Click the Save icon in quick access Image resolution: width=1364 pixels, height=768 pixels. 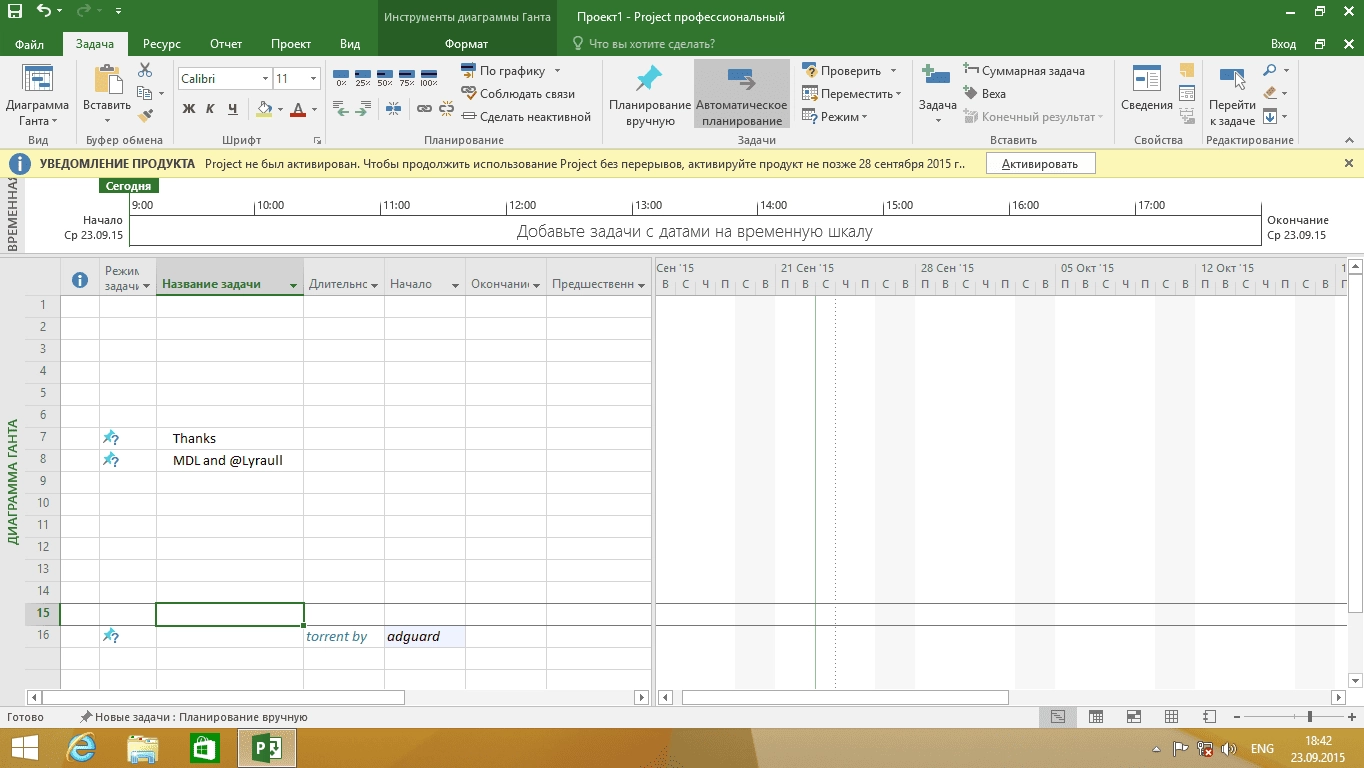15,12
